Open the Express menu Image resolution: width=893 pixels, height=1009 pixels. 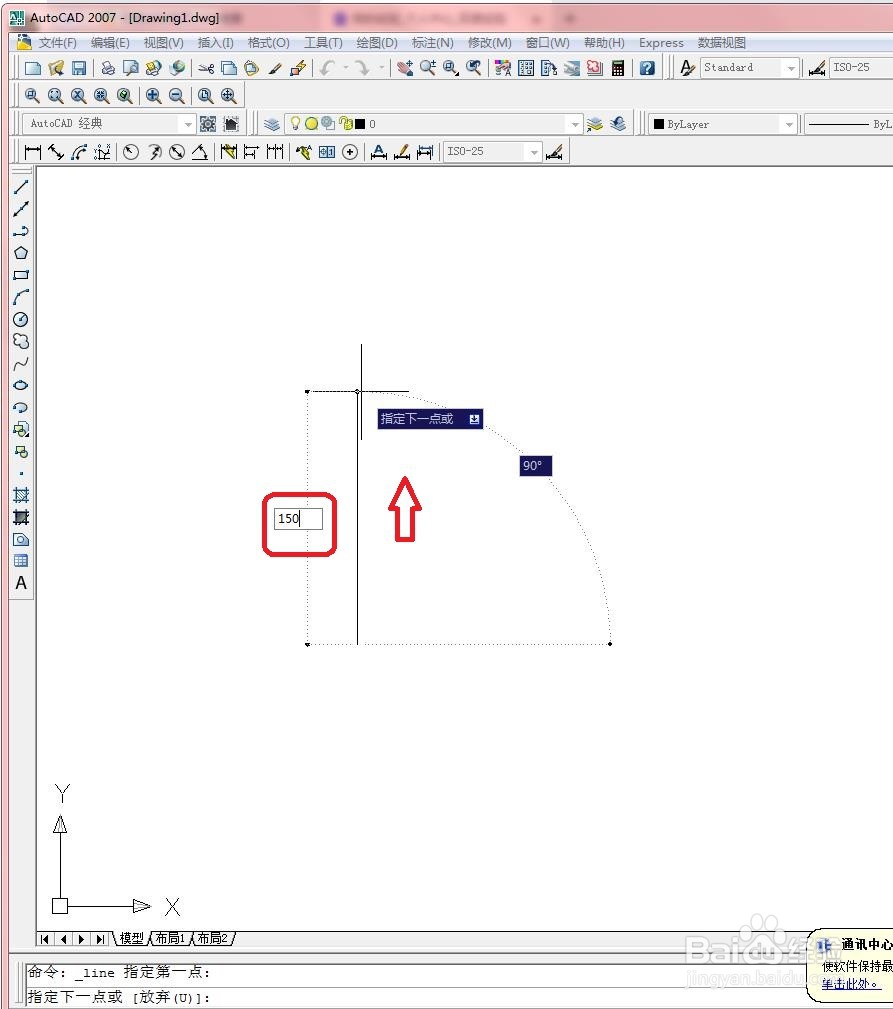661,43
